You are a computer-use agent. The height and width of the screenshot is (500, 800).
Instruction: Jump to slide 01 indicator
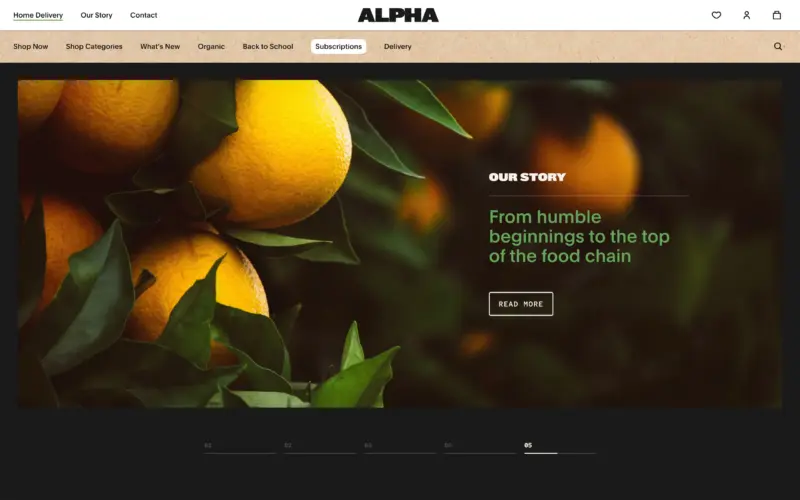point(240,448)
